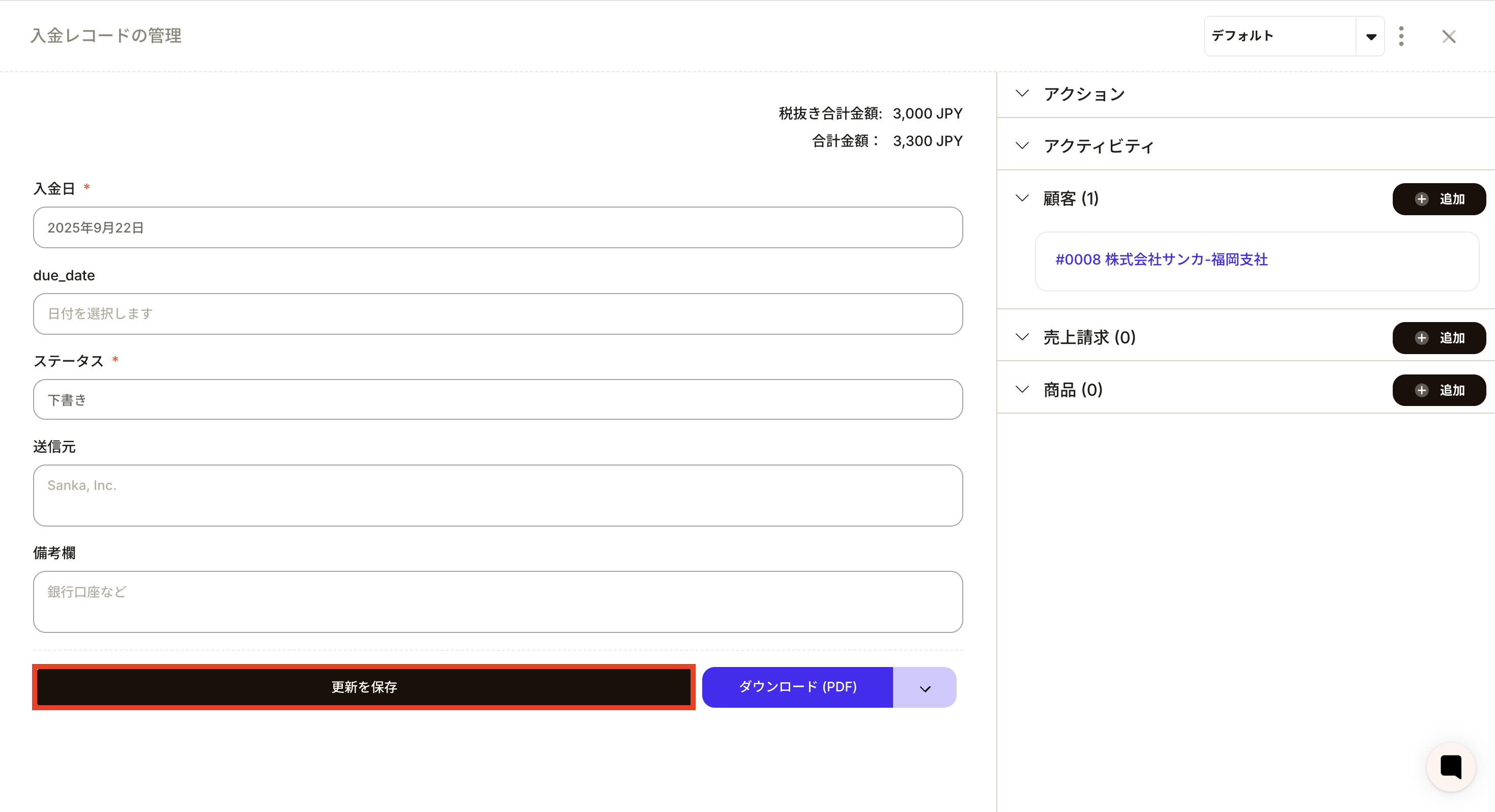Close the payment record panel
Viewport: 1495px width, 812px height.
tap(1449, 37)
